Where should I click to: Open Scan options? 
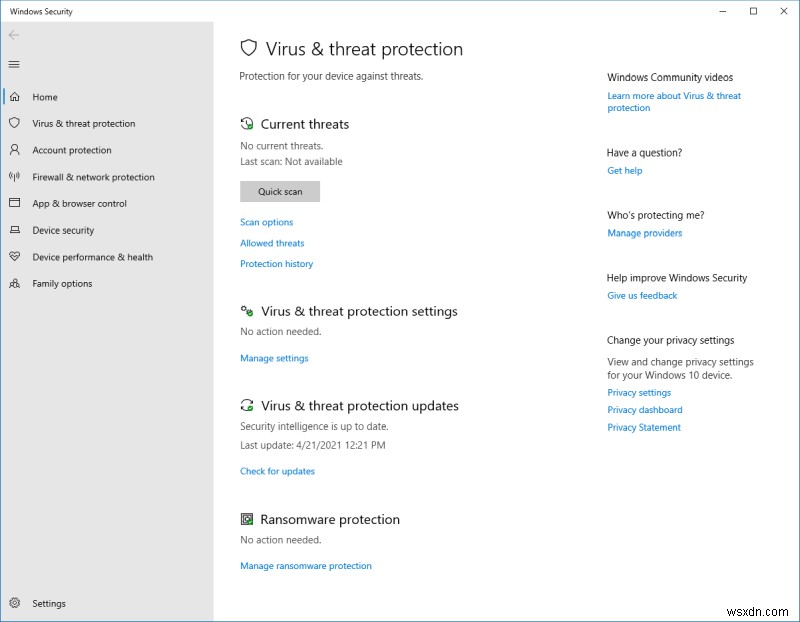[x=267, y=222]
